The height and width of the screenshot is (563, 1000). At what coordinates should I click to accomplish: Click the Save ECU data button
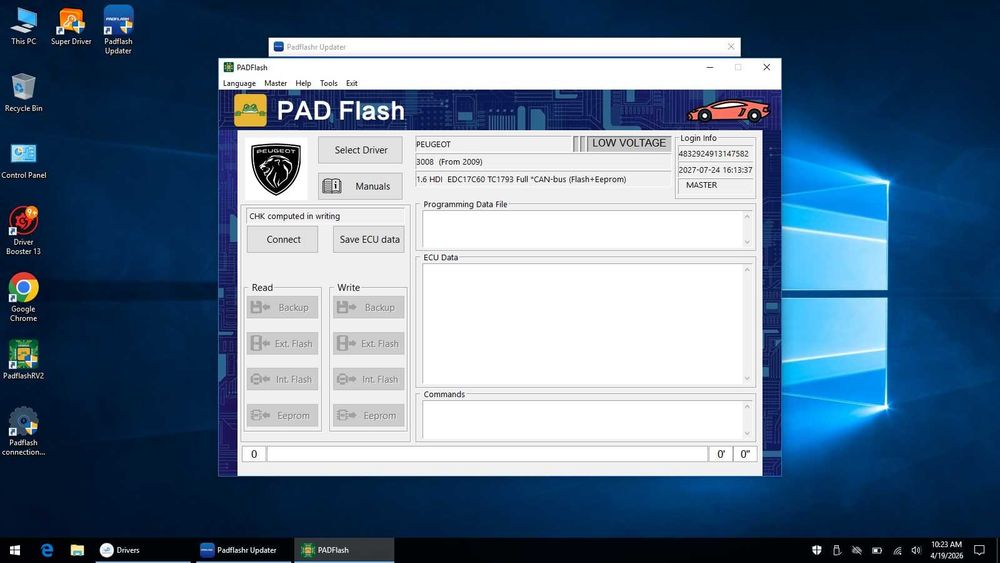click(x=369, y=239)
